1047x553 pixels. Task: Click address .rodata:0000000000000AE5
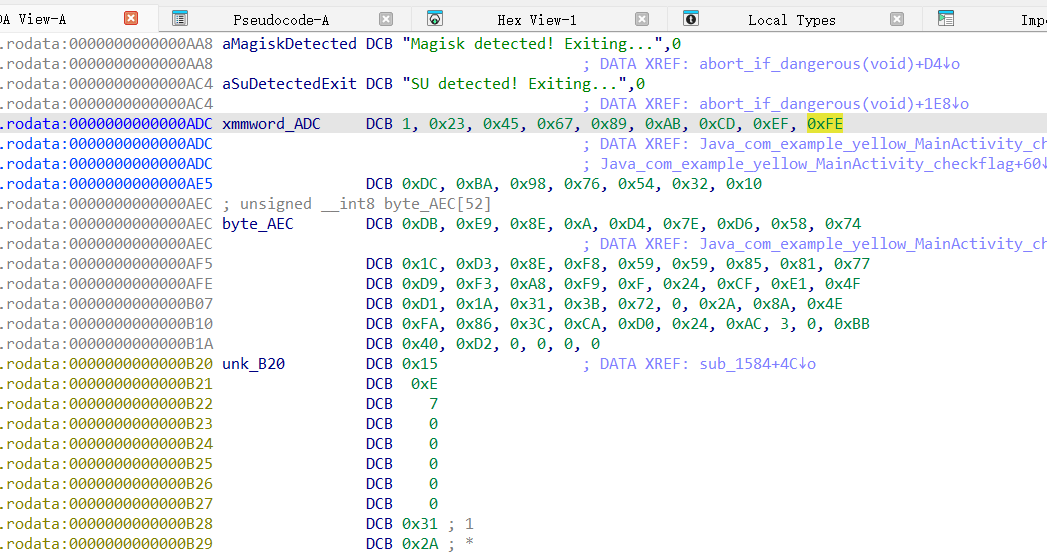pyautogui.click(x=106, y=184)
